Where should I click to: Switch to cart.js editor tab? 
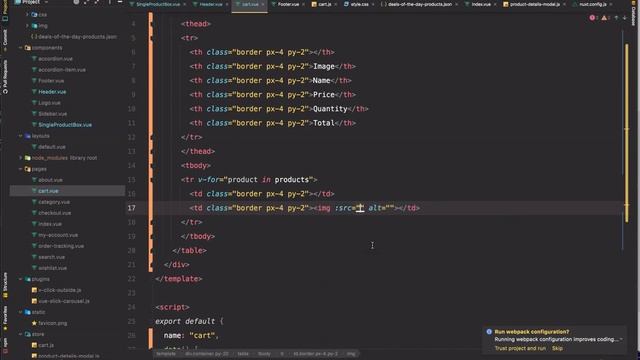324,4
